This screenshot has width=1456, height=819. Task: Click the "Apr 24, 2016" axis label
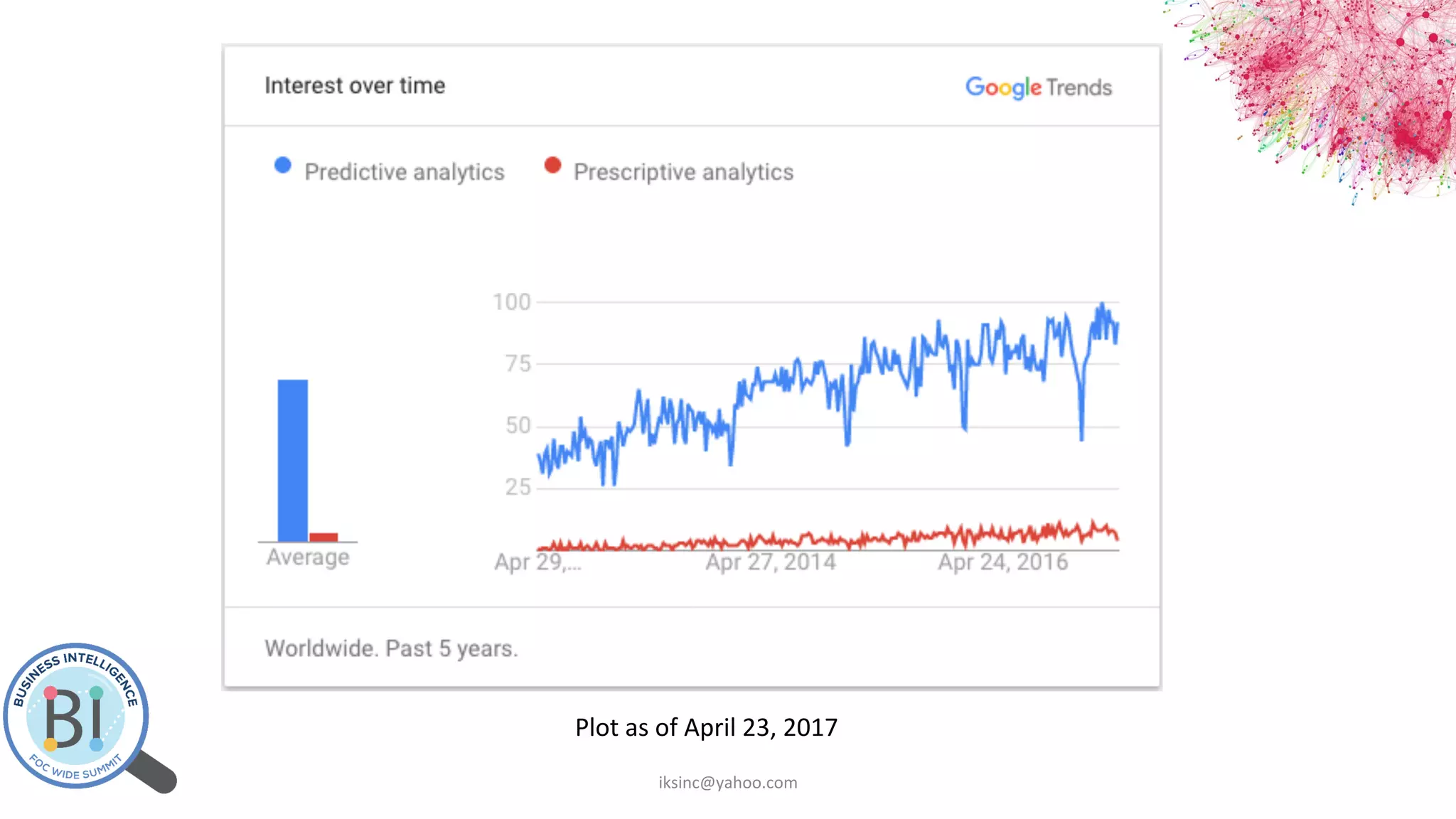(x=1002, y=562)
